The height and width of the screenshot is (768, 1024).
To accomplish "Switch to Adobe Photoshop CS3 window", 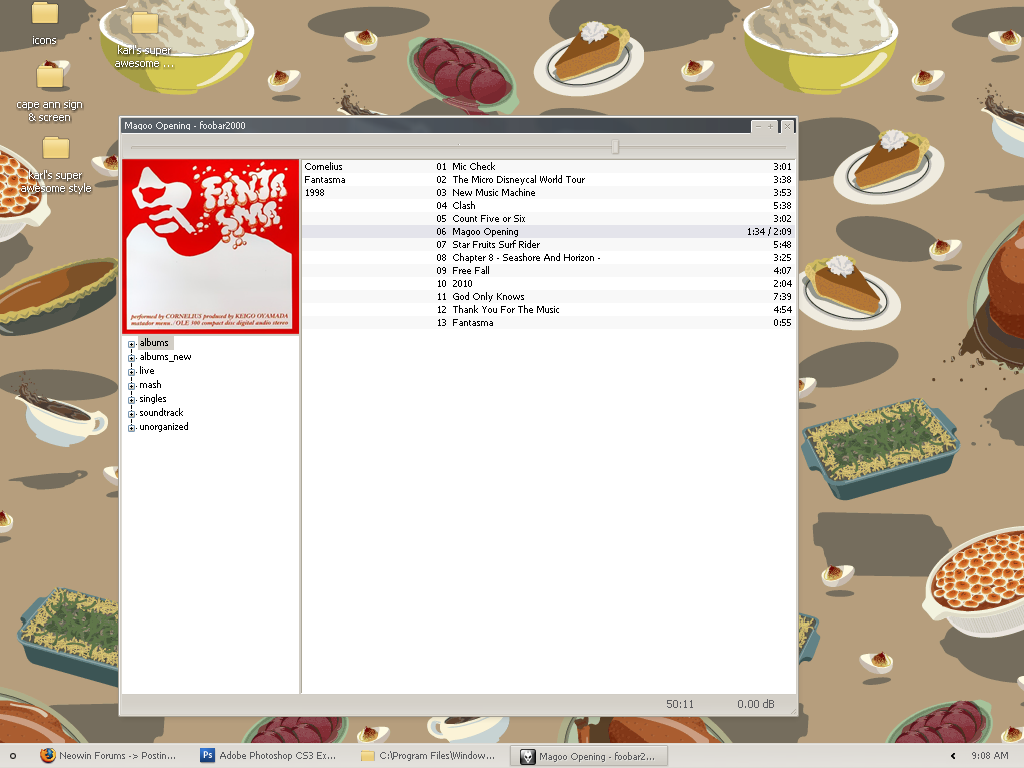I will [x=269, y=756].
